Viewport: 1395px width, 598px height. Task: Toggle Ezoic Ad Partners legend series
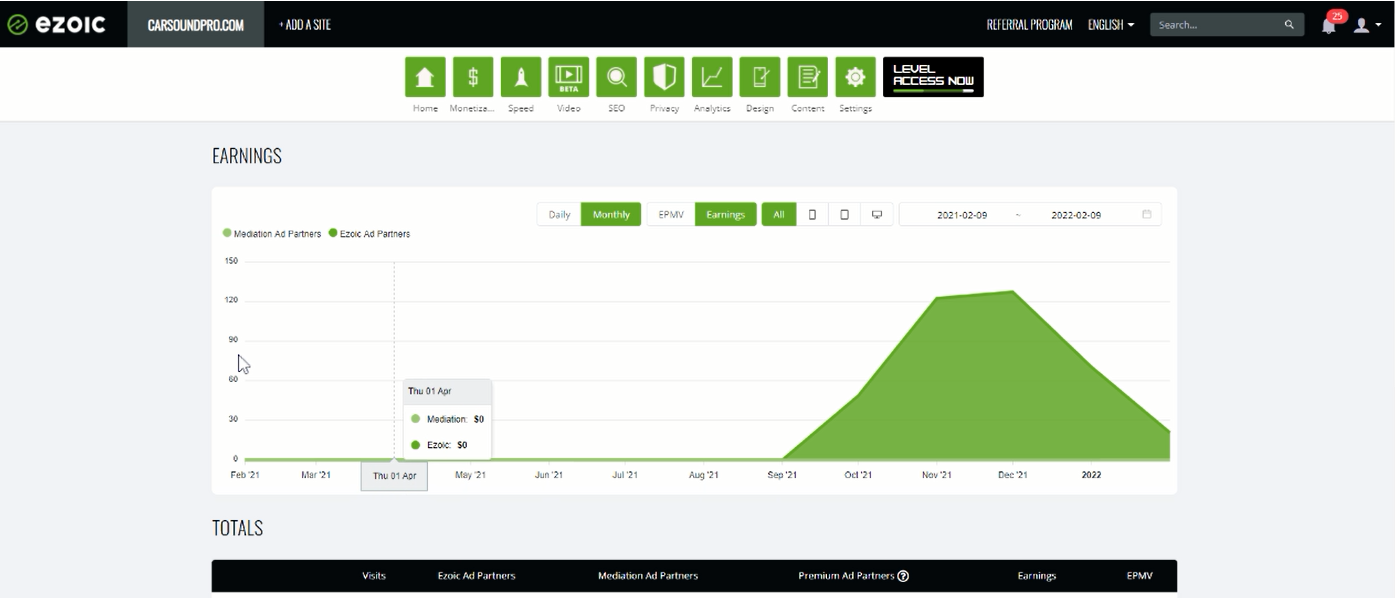pos(369,234)
